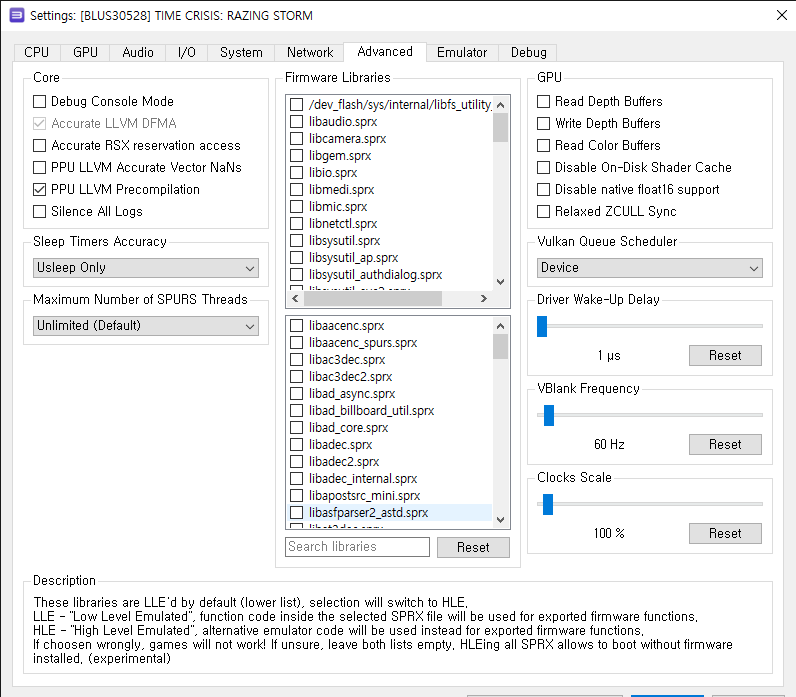The width and height of the screenshot is (796, 697).
Task: Reset the Clocks Scale value
Action: pos(725,533)
